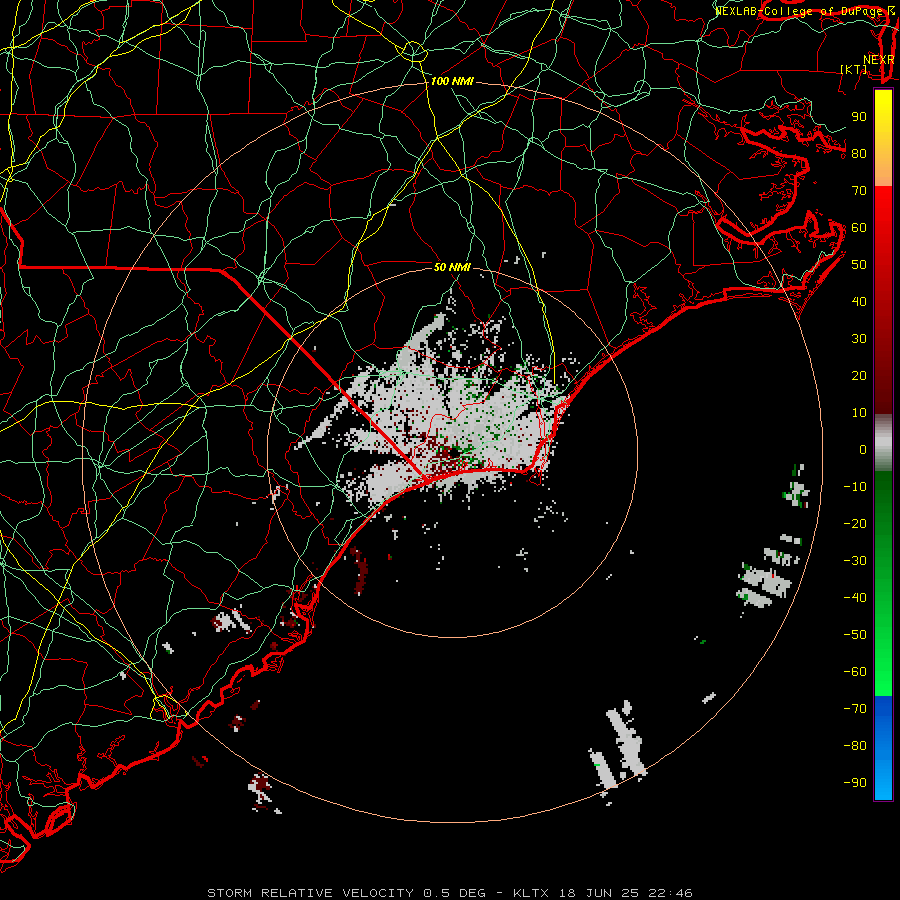Viewport: 900px width, 900px height.
Task: Click the blue band of the color scale
Action: pos(883,746)
